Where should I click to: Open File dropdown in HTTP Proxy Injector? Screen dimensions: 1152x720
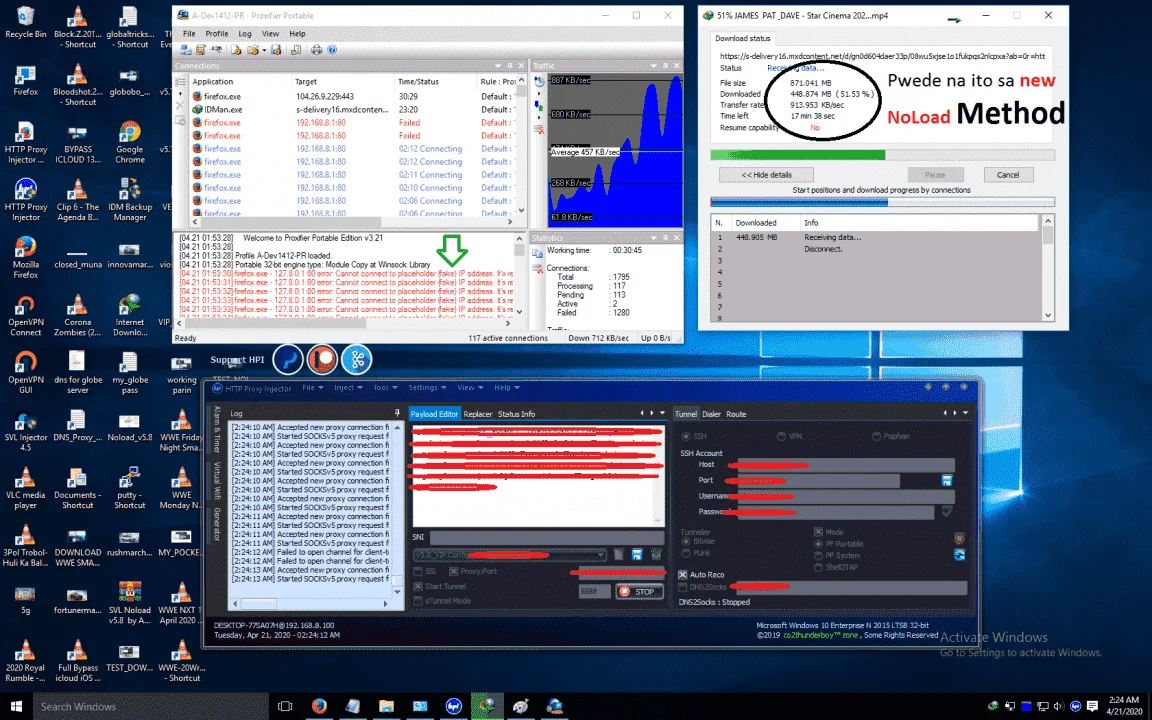point(312,388)
